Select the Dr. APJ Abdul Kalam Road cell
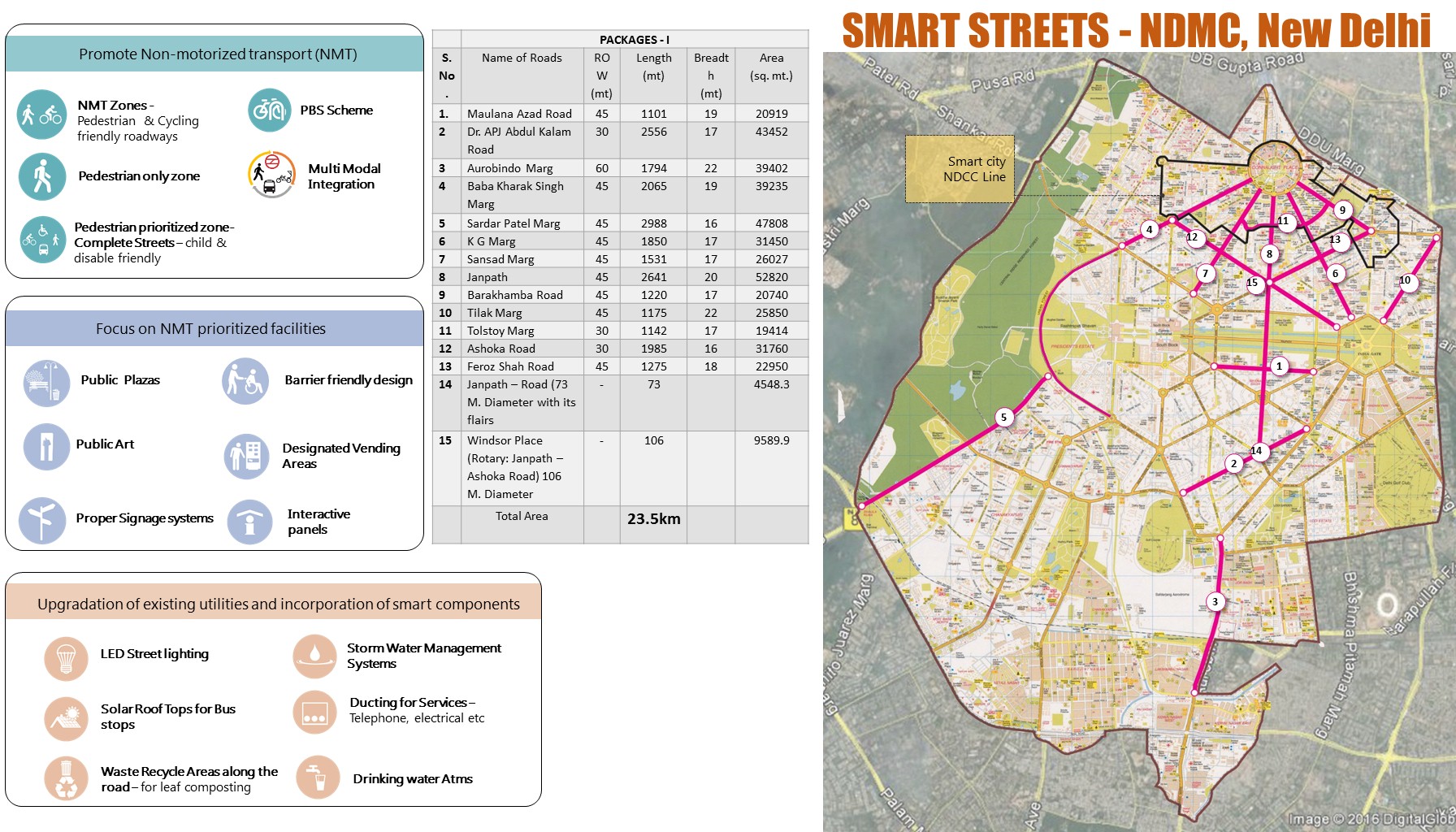Screen dimensions: 1456x832 pos(522,140)
